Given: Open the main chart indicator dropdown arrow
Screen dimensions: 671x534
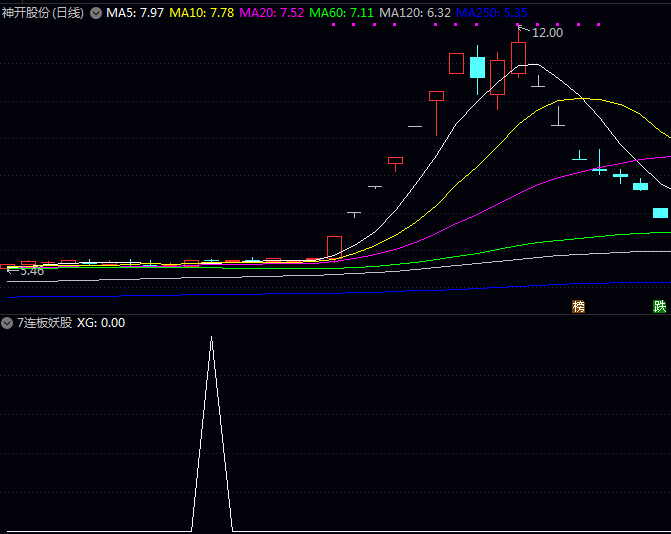Looking at the screenshot, I should pyautogui.click(x=96, y=13).
